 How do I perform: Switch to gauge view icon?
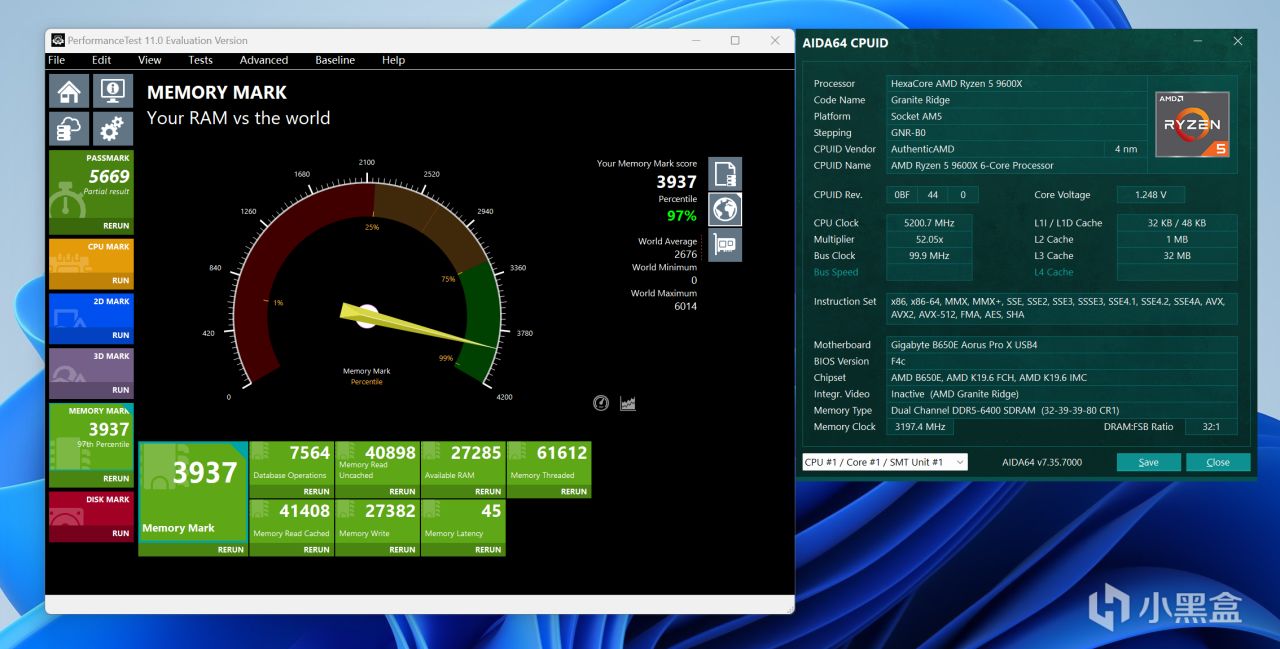coord(601,403)
